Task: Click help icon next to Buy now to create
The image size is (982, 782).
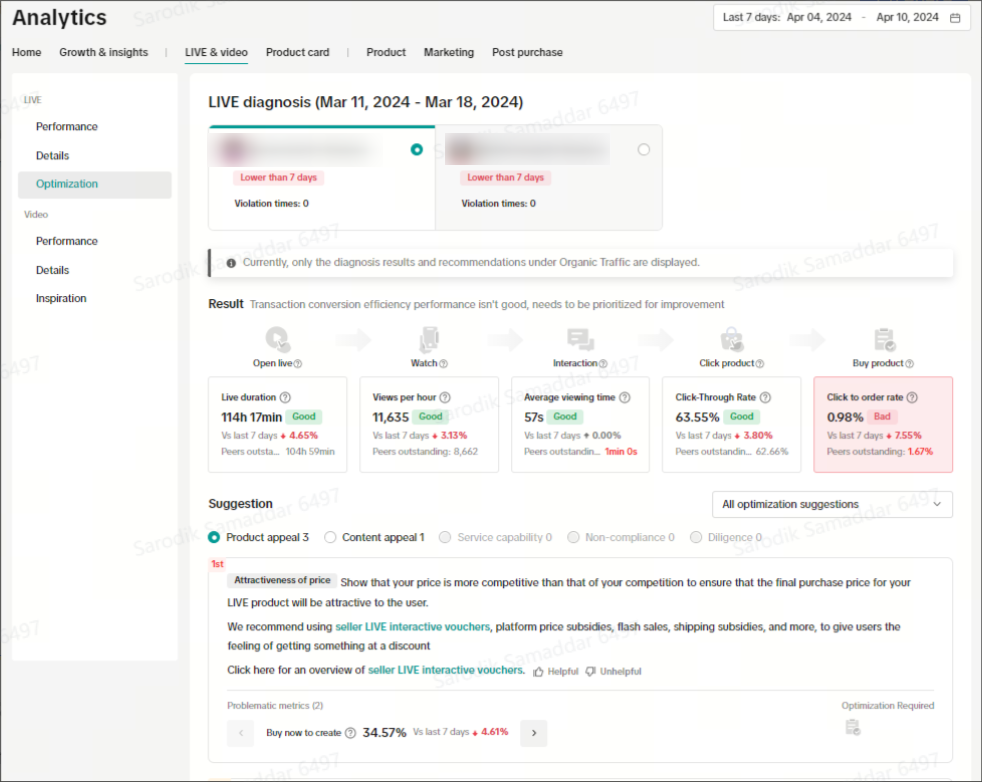Action: coord(350,733)
